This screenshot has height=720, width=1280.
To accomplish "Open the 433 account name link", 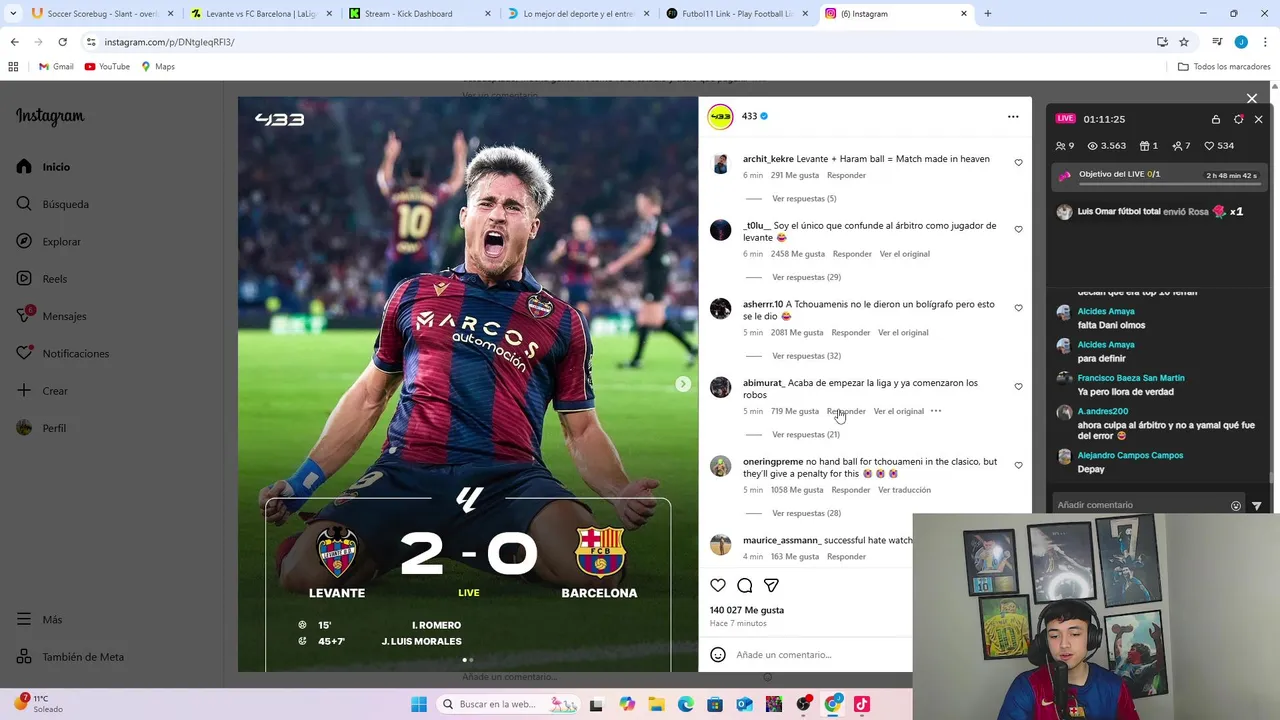I will pos(749,116).
